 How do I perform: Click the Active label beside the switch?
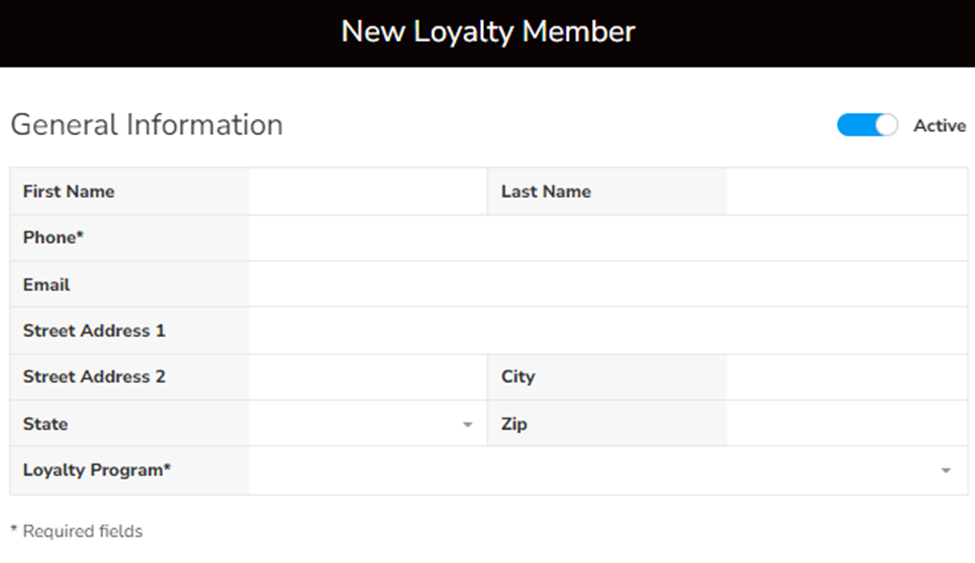[939, 126]
